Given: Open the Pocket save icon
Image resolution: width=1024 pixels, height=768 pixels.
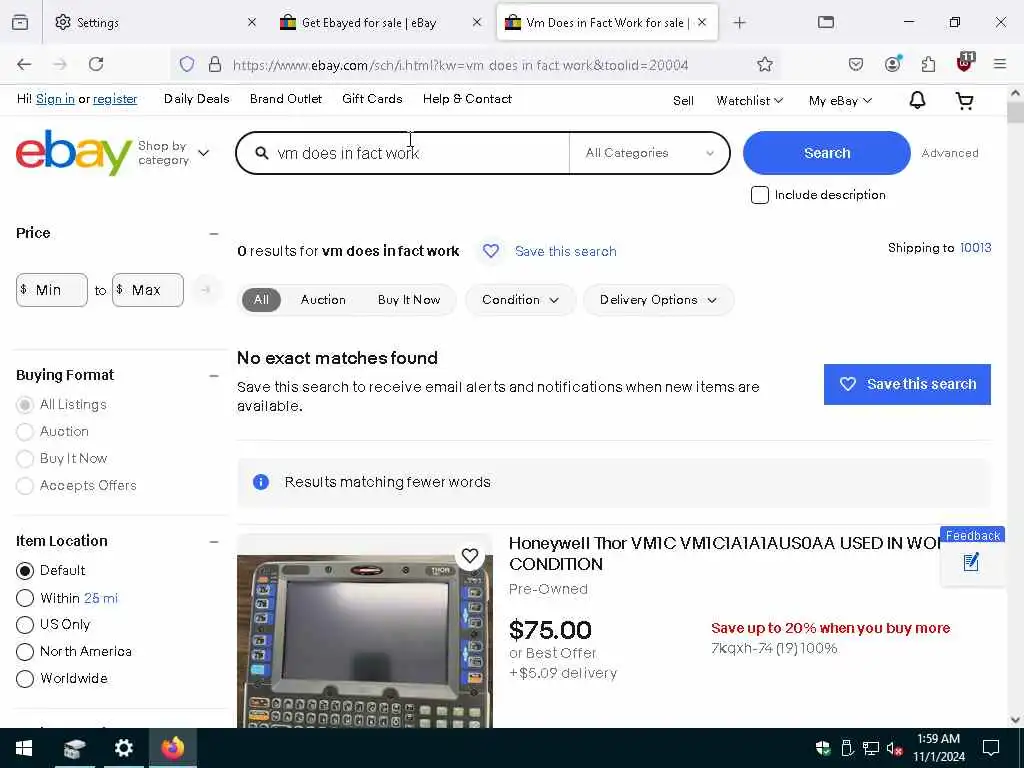Looking at the screenshot, I should [856, 64].
